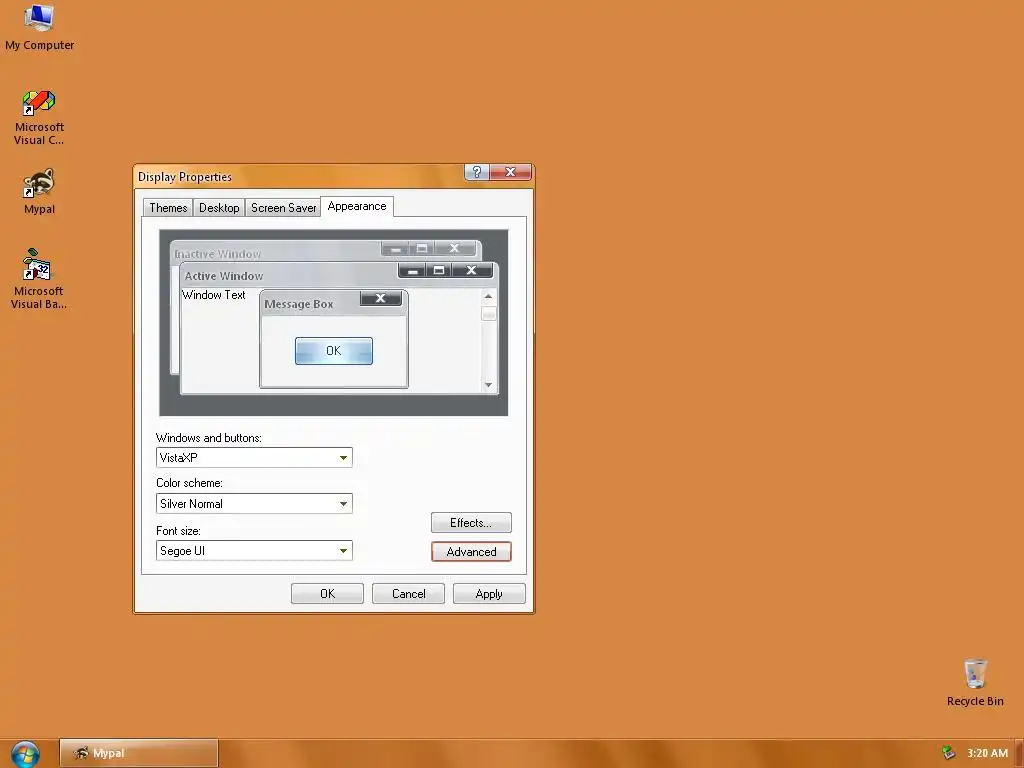Open the Color scheme dropdown
This screenshot has height=768, width=1024.
pyautogui.click(x=254, y=504)
